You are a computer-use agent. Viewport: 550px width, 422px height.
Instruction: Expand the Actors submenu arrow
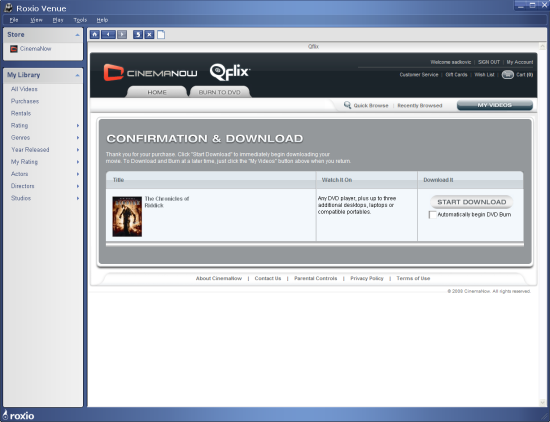point(78,174)
